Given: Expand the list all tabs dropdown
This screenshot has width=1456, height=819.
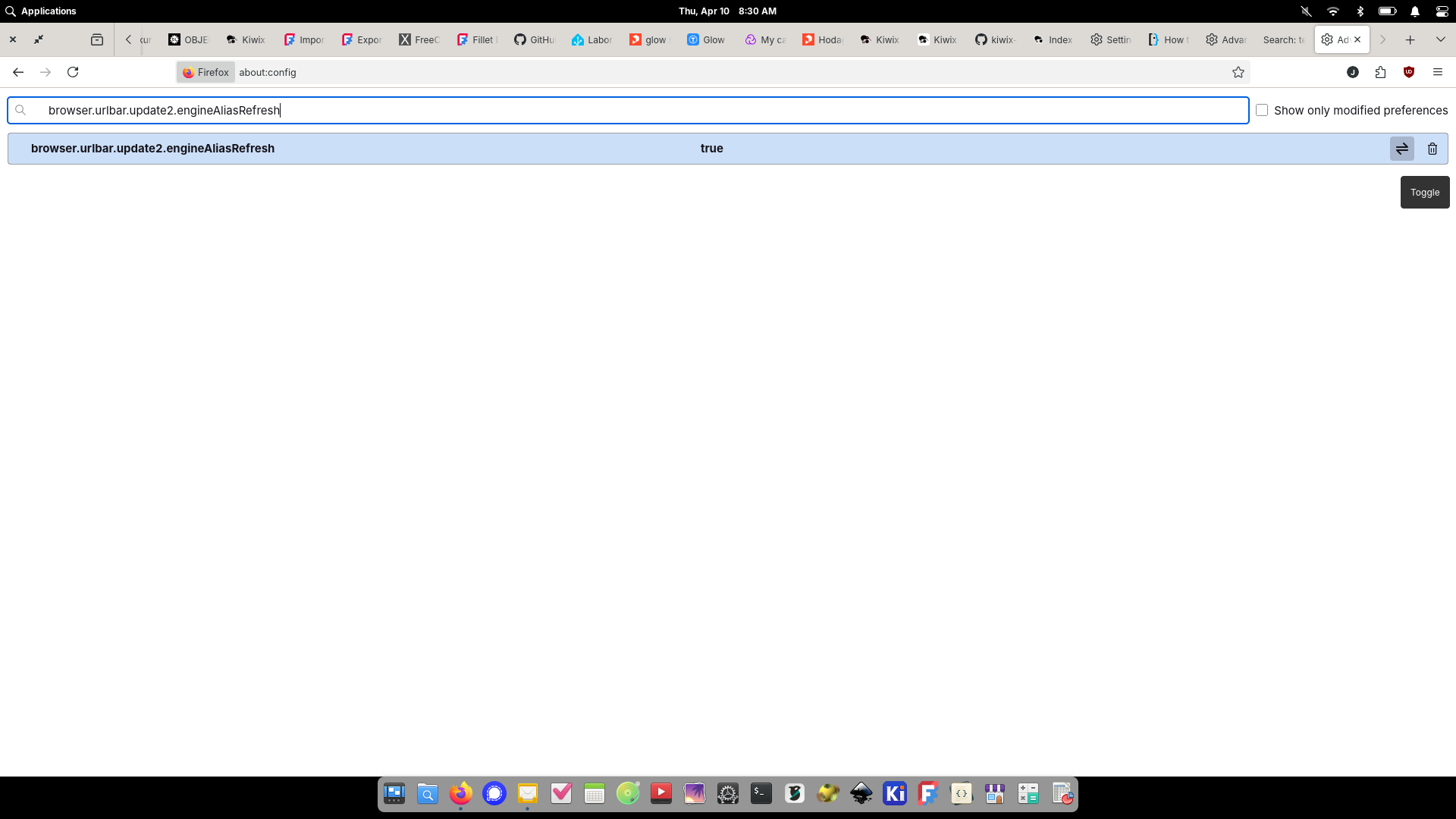Looking at the screenshot, I should pos(1440,39).
